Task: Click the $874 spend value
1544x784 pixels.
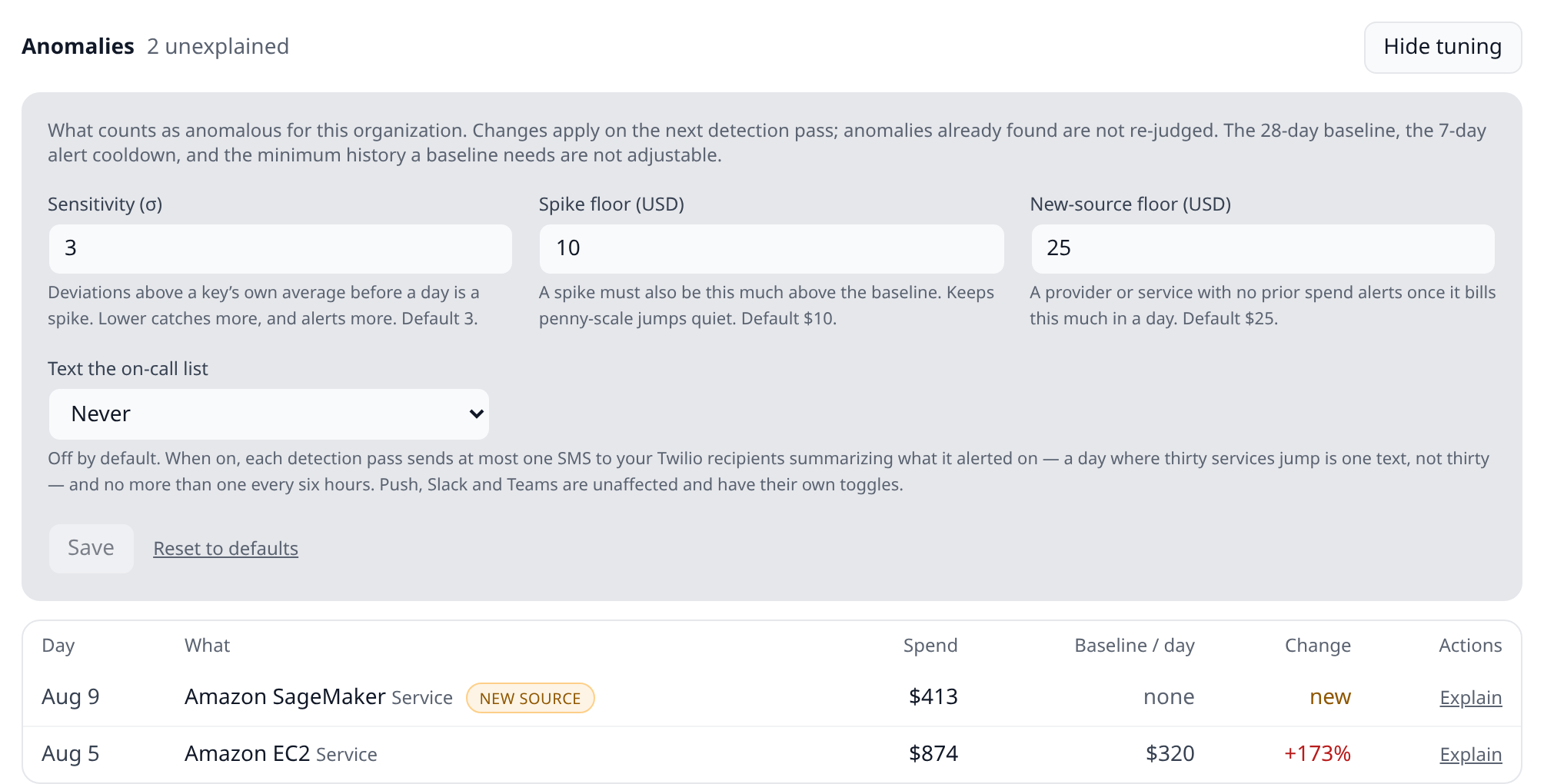Action: pyautogui.click(x=933, y=753)
